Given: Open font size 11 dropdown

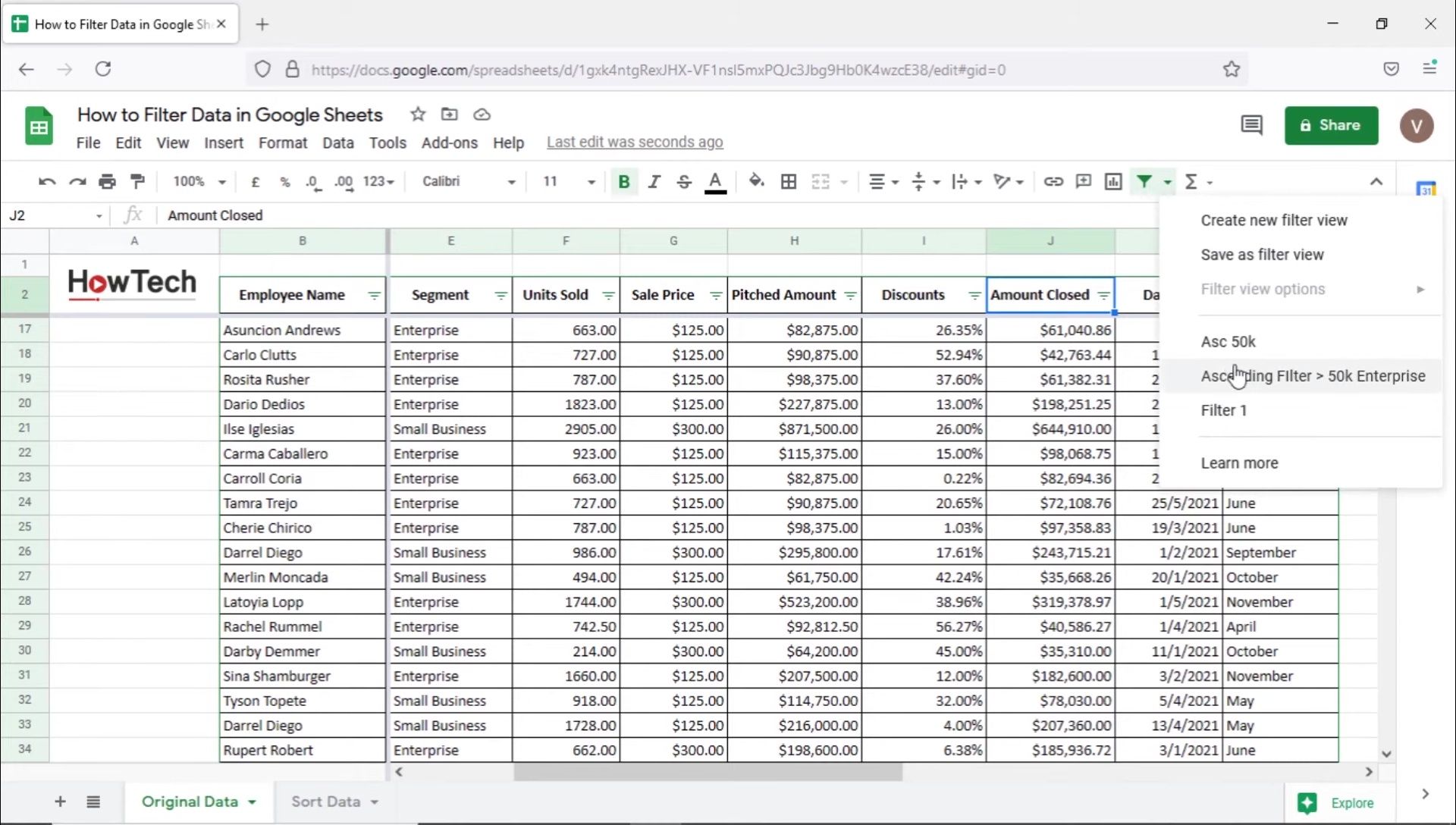Looking at the screenshot, I should click(569, 182).
